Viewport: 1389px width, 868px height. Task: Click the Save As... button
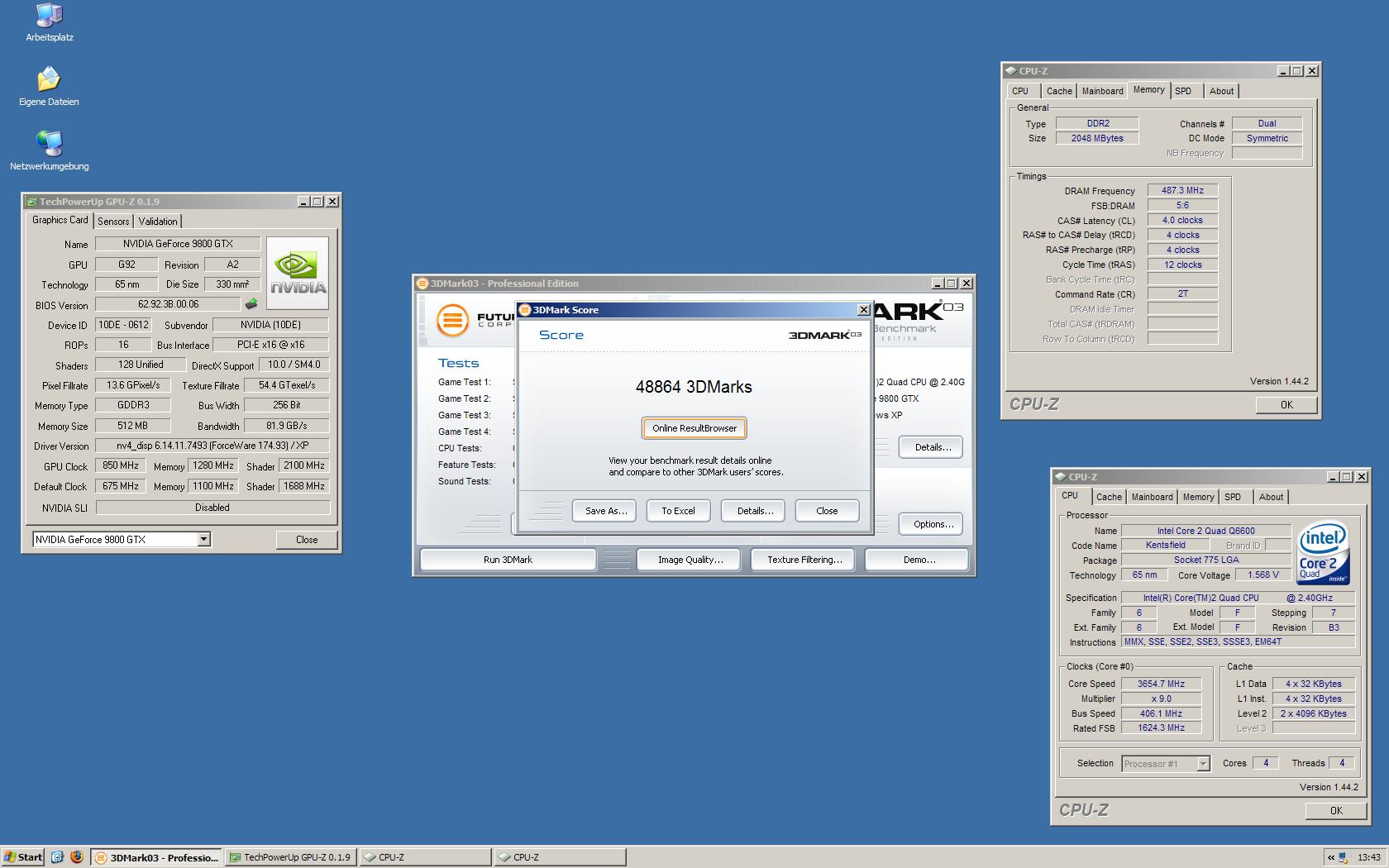pos(606,511)
